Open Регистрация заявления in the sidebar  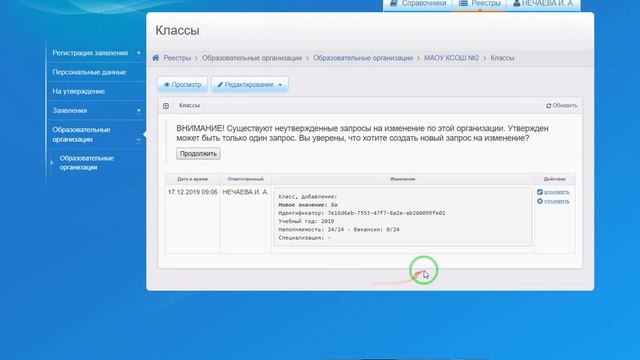click(x=90, y=53)
